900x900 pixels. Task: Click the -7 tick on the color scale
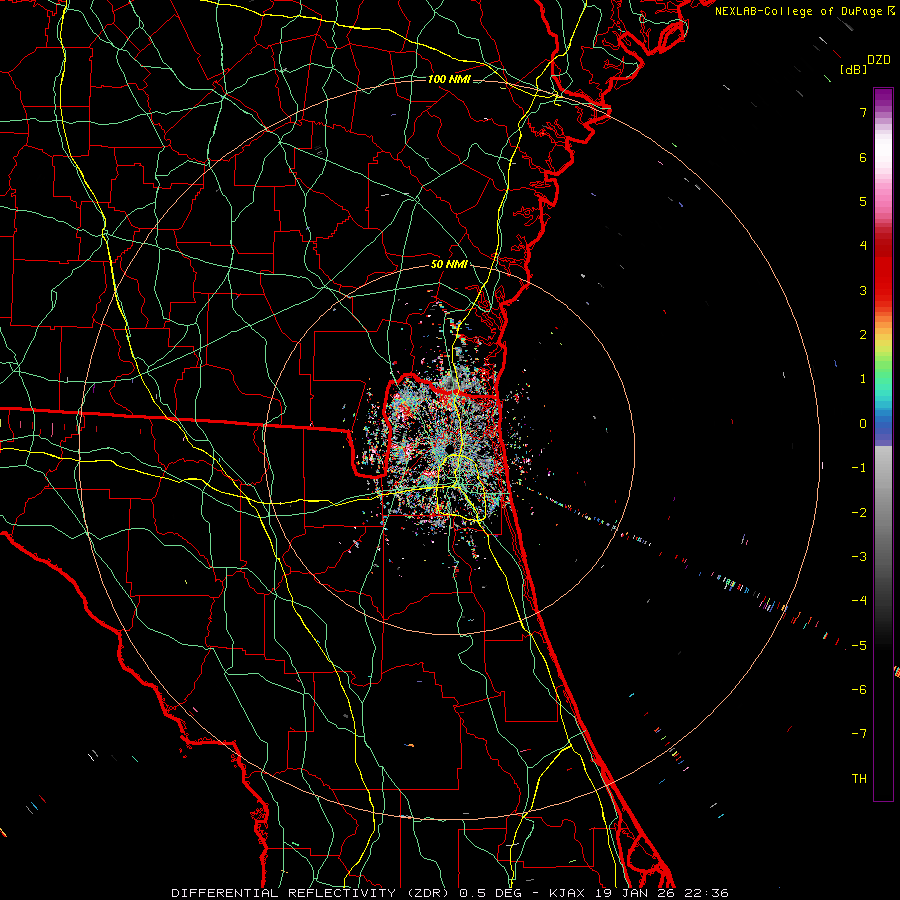[x=859, y=734]
